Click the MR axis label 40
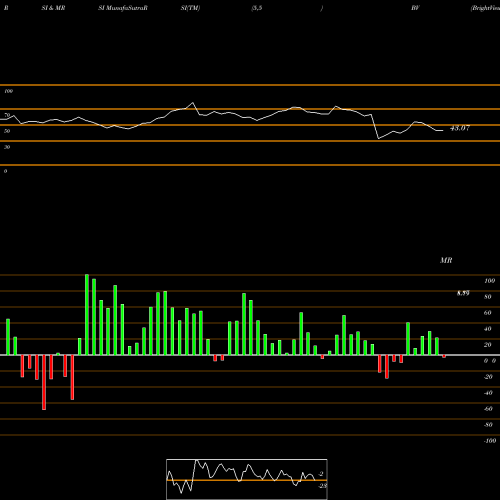This screenshot has width=500, height=500. click(x=488, y=329)
